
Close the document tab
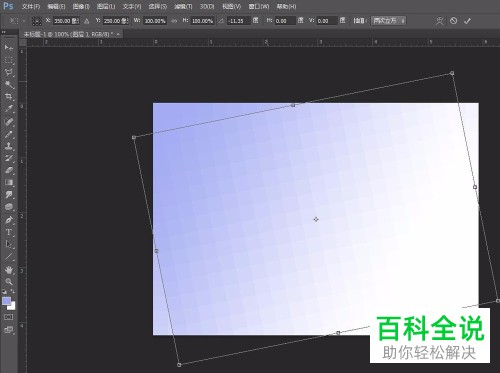118,34
